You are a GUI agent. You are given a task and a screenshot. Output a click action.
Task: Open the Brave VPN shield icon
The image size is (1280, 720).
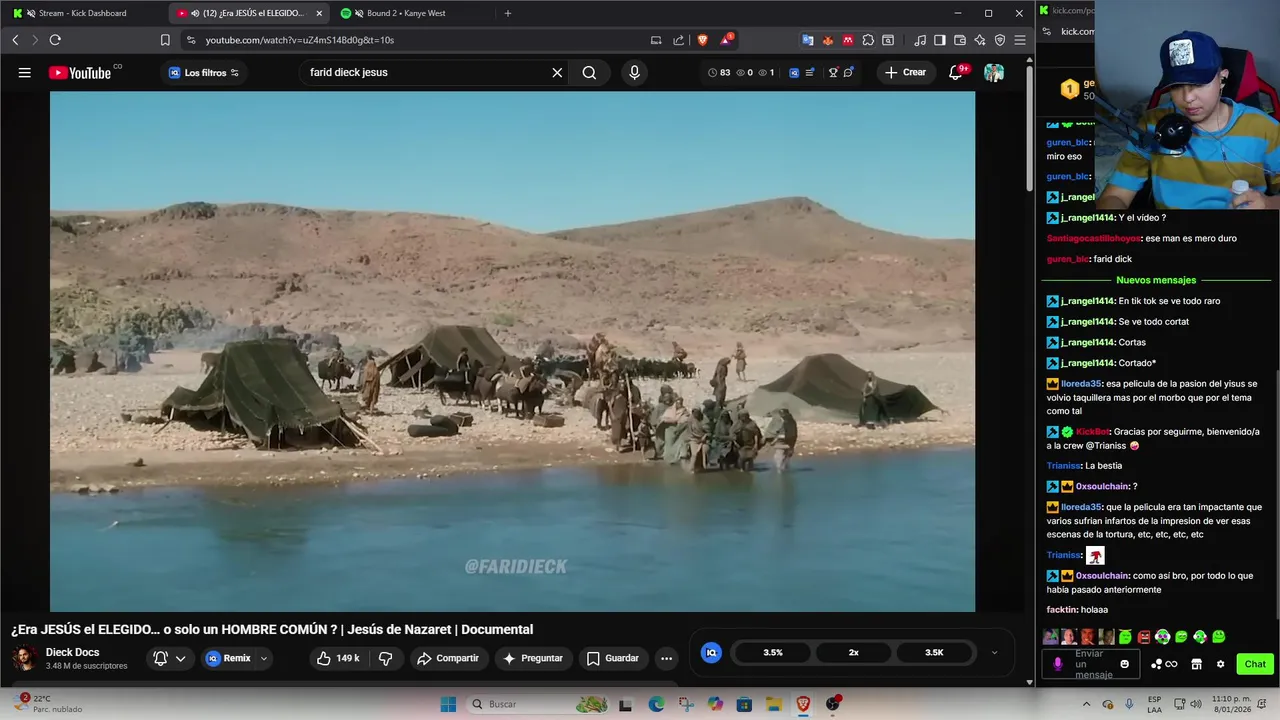point(1000,40)
